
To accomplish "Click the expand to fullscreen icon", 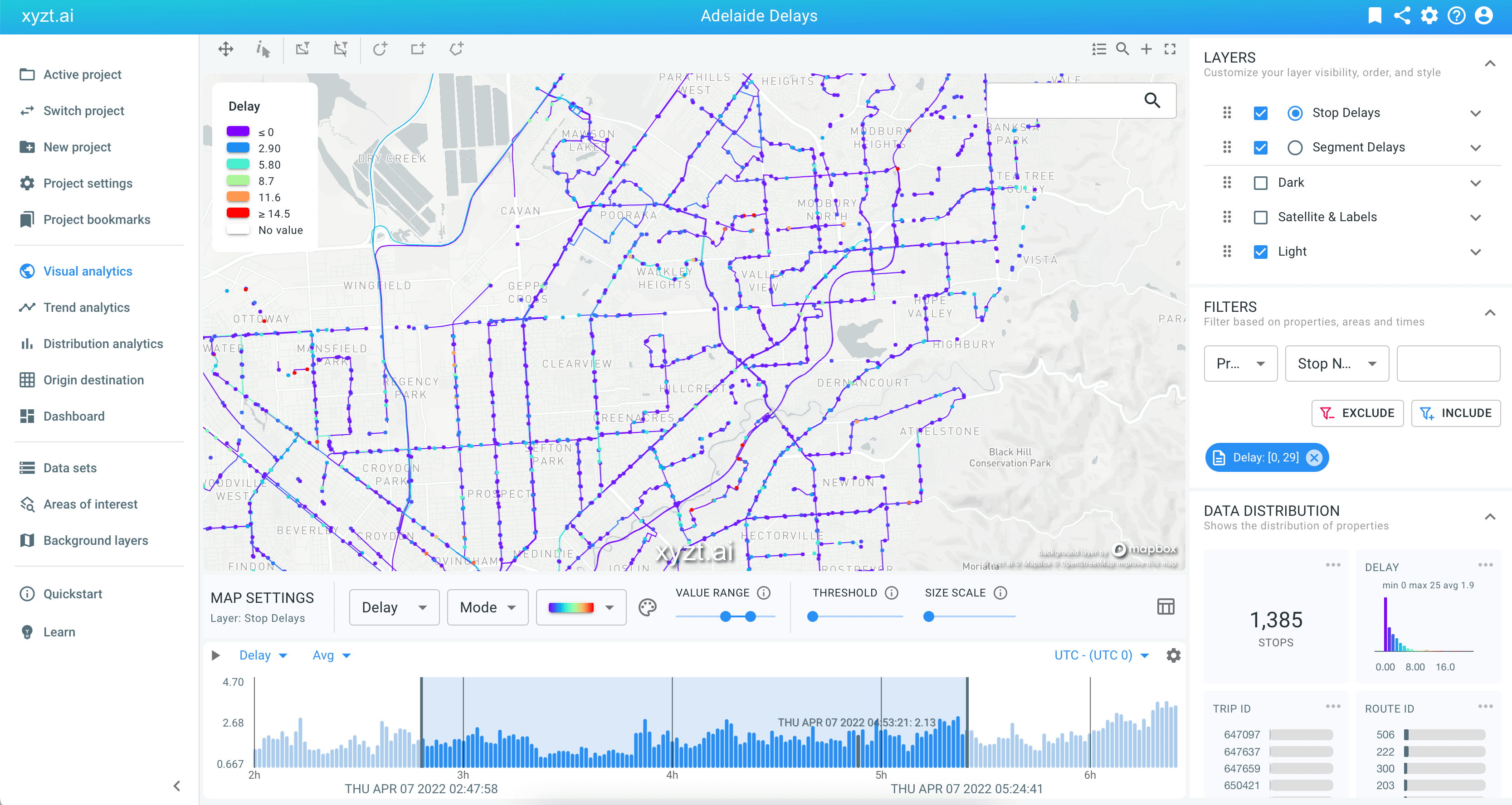I will click(x=1173, y=49).
